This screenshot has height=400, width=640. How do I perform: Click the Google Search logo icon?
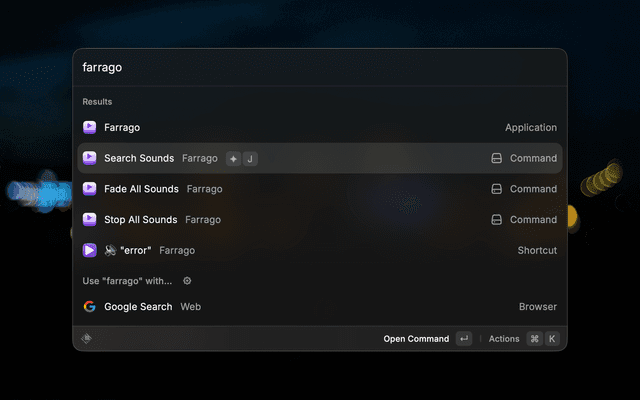(89, 307)
